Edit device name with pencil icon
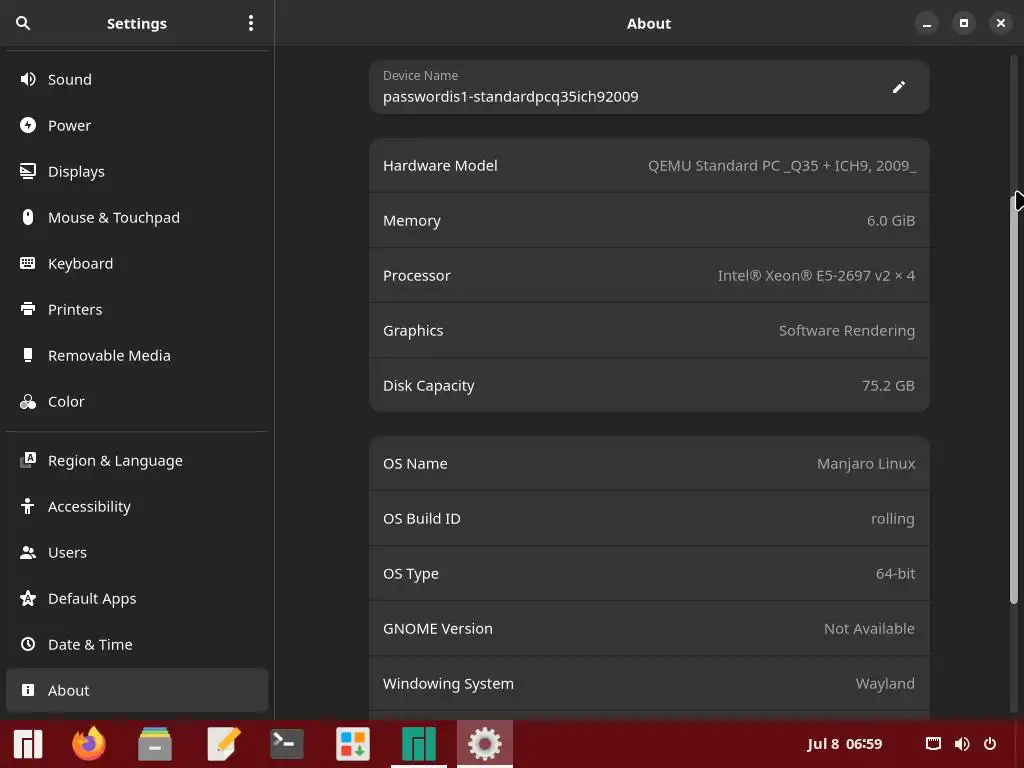 pos(899,87)
